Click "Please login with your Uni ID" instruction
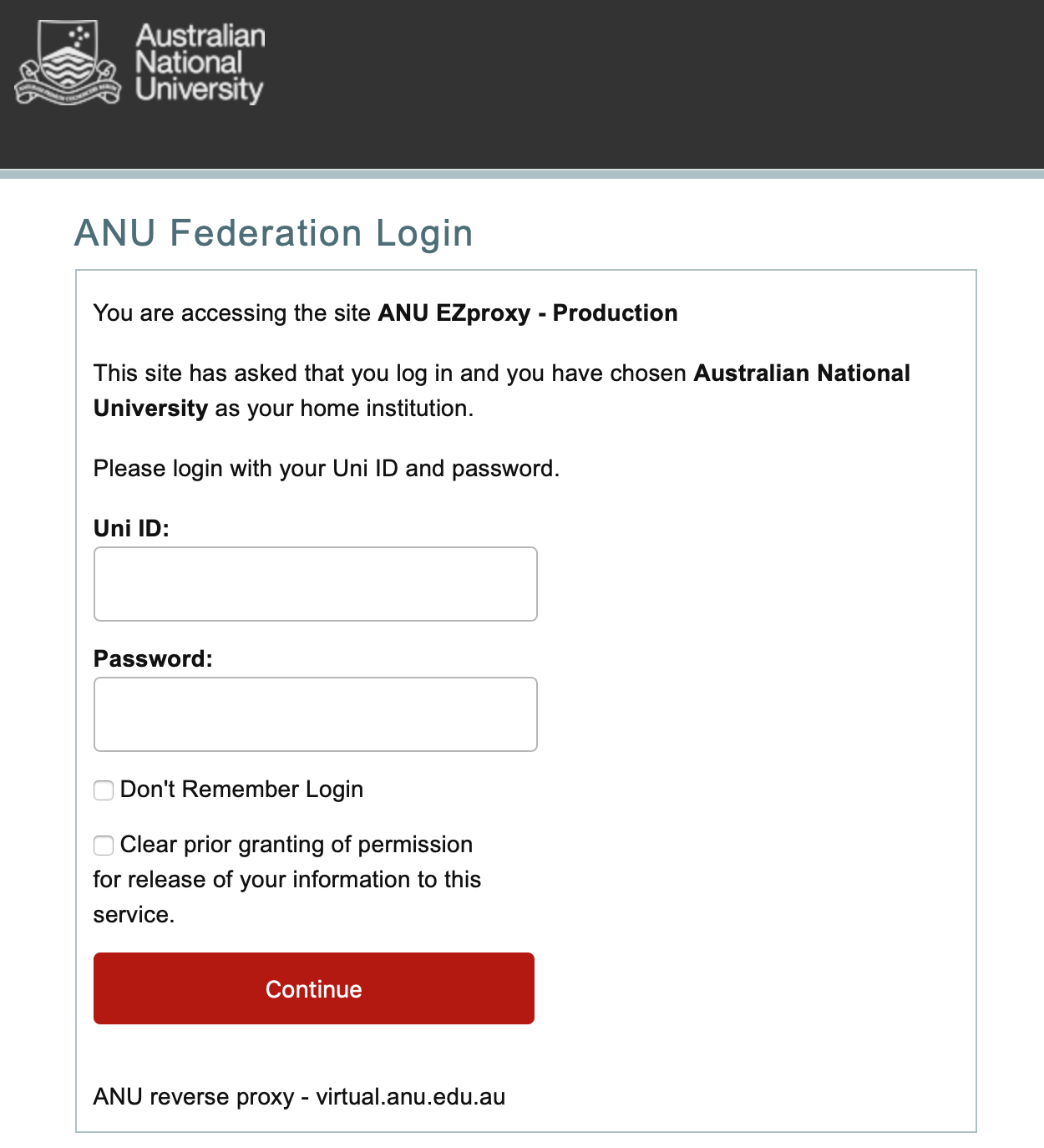This screenshot has height=1148, width=1044. (247, 468)
